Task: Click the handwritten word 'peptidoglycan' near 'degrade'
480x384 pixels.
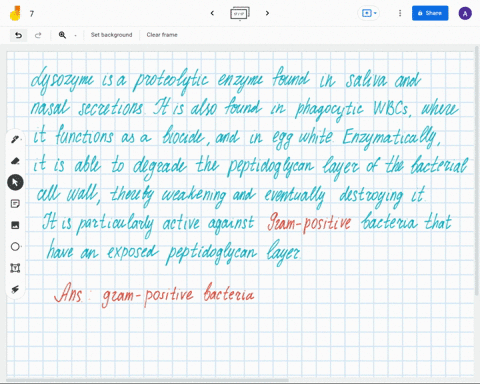Action: coord(271,166)
